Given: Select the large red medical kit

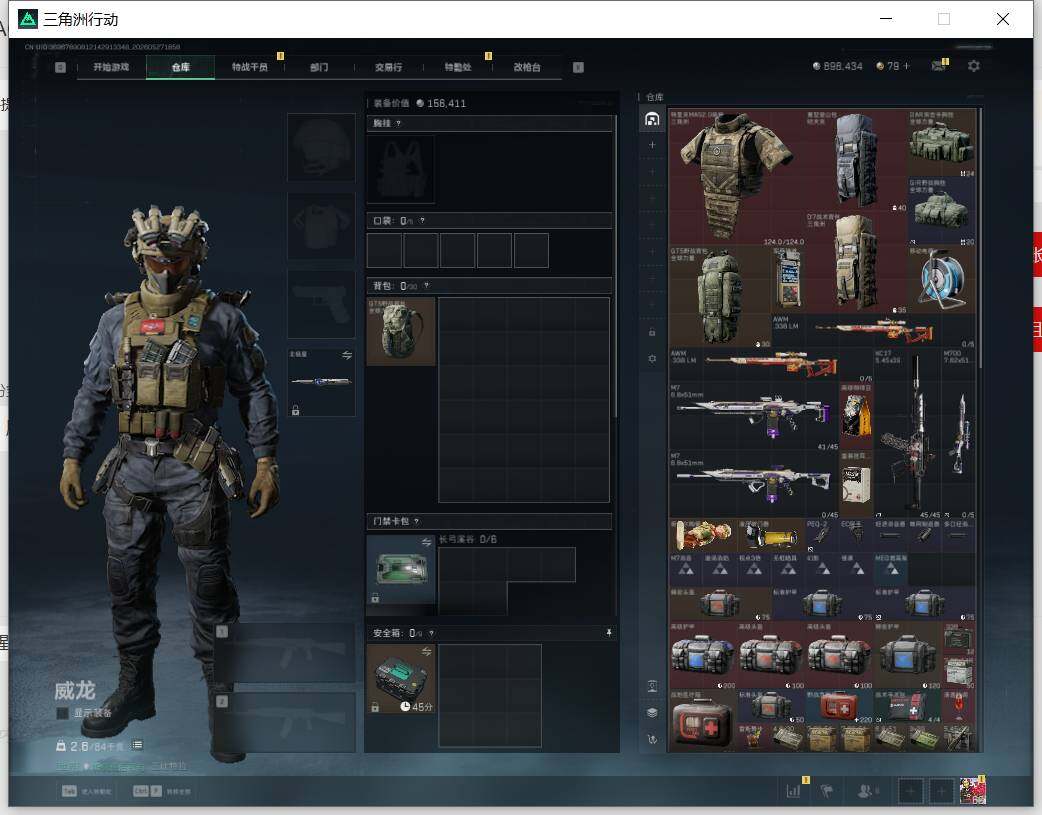Looking at the screenshot, I should click(702, 721).
